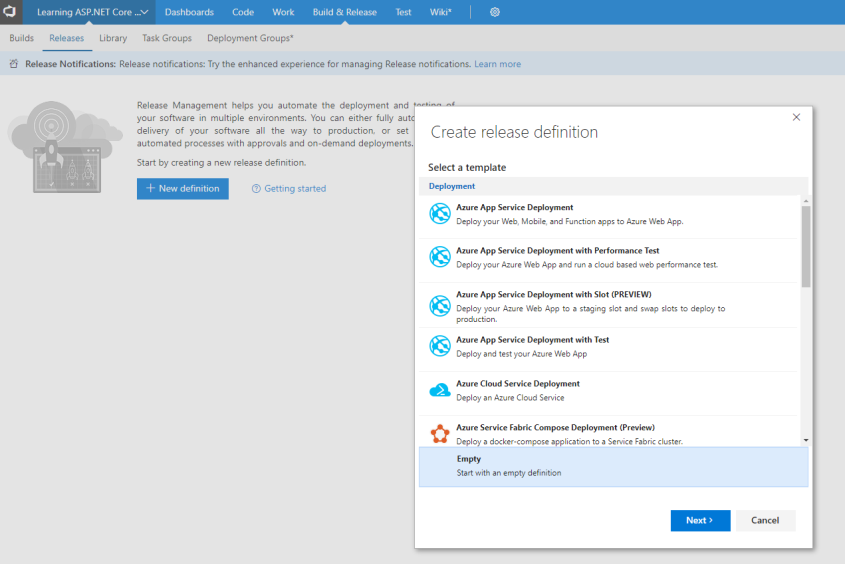The width and height of the screenshot is (845, 564).
Task: Close the Create release definition dialog
Action: pos(796,117)
